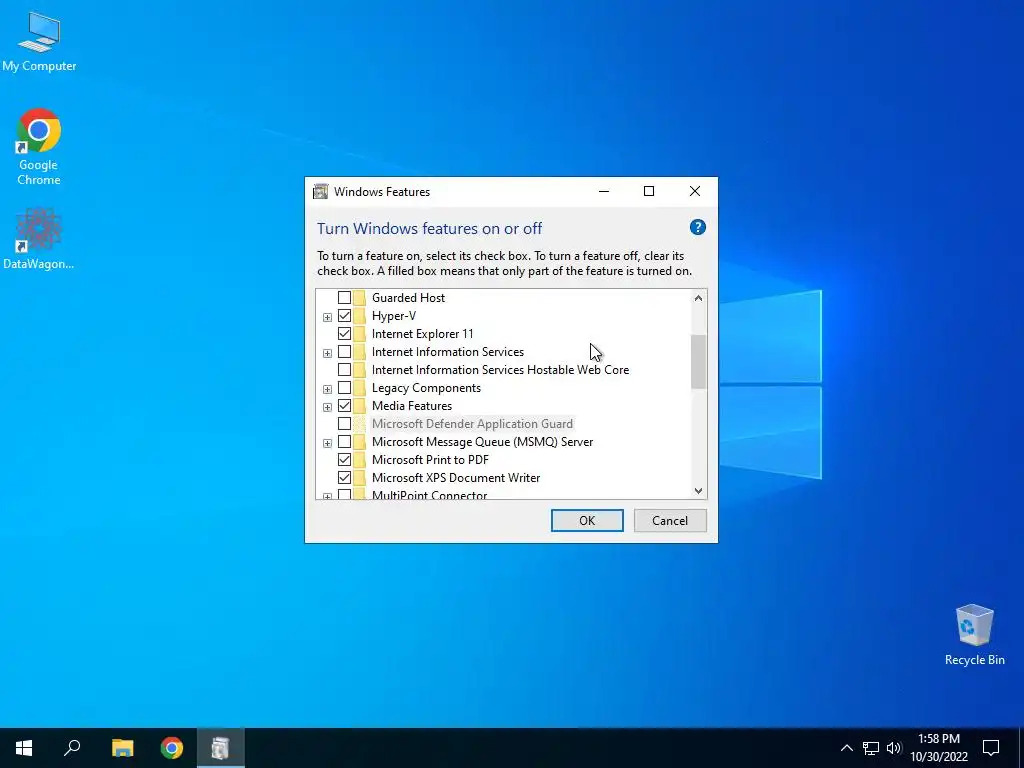Click the feature list scrollbar thumb
Image resolution: width=1024 pixels, height=768 pixels.
coord(698,362)
